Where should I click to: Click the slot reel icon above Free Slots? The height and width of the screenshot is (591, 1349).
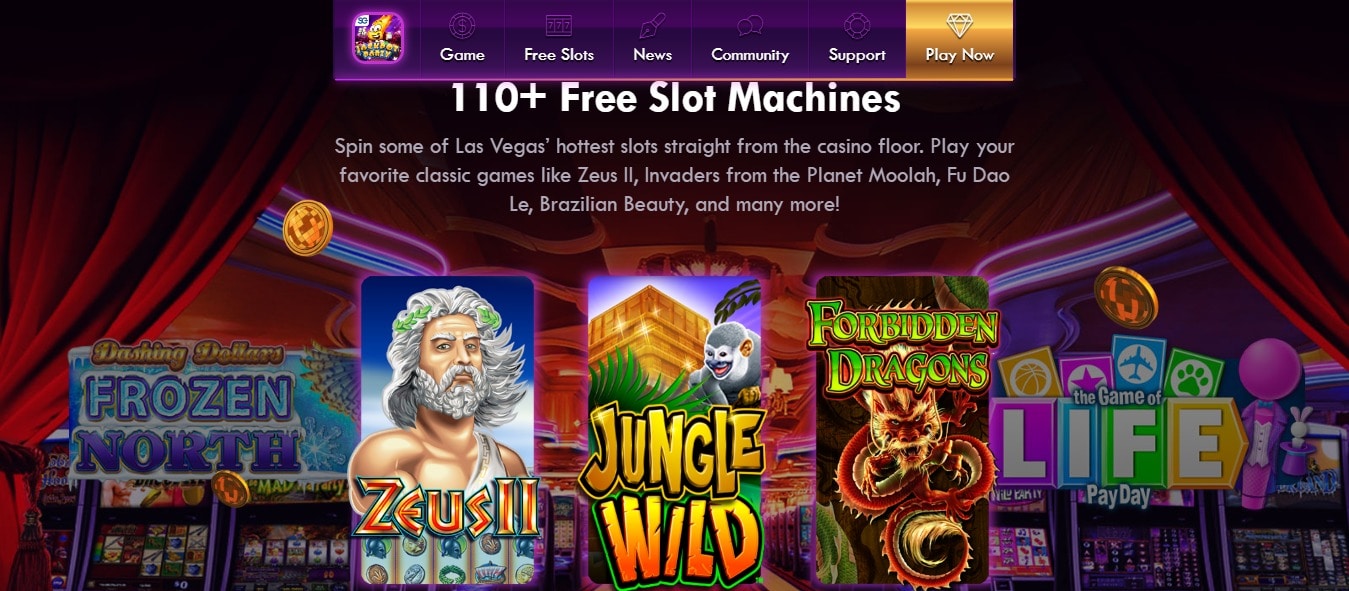coord(559,25)
